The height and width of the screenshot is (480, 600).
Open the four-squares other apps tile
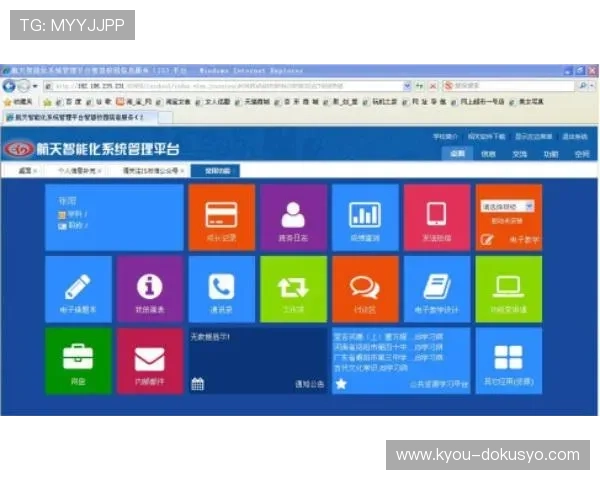(509, 361)
